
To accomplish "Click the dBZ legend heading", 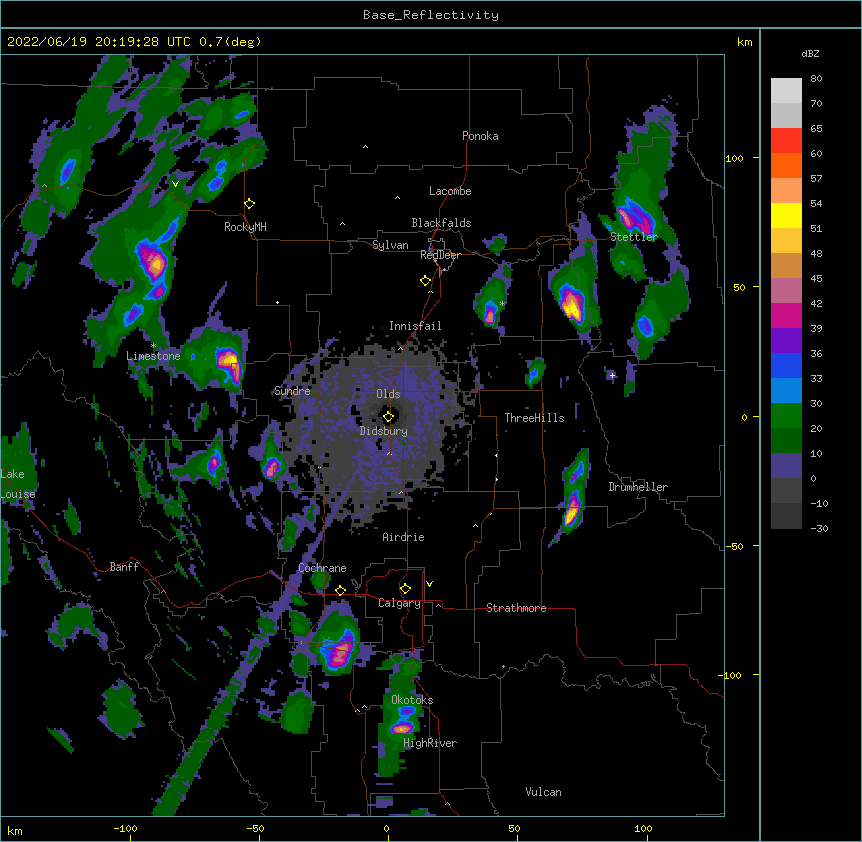I will [x=810, y=54].
